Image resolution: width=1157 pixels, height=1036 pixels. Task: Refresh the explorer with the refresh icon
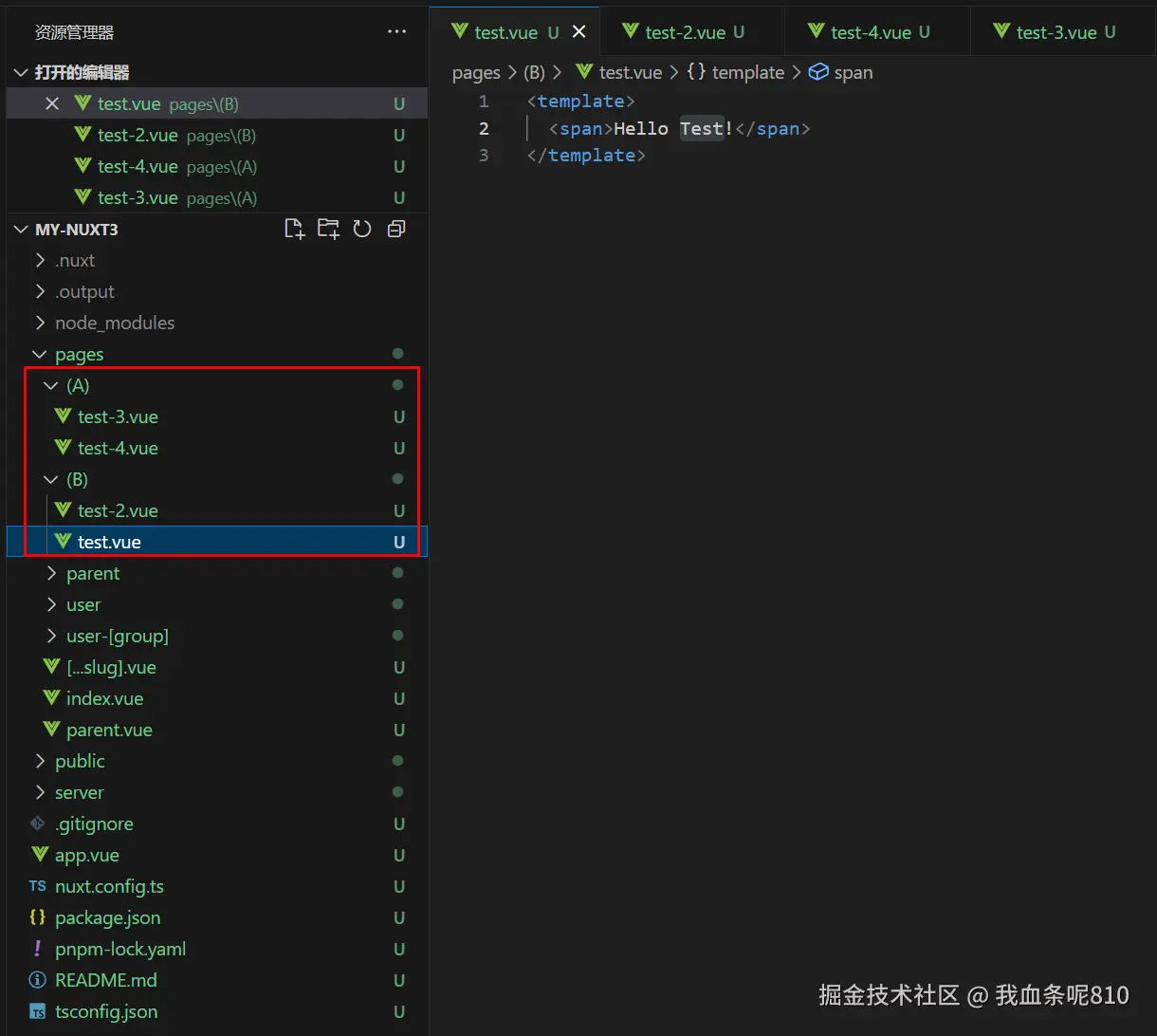pyautogui.click(x=362, y=229)
